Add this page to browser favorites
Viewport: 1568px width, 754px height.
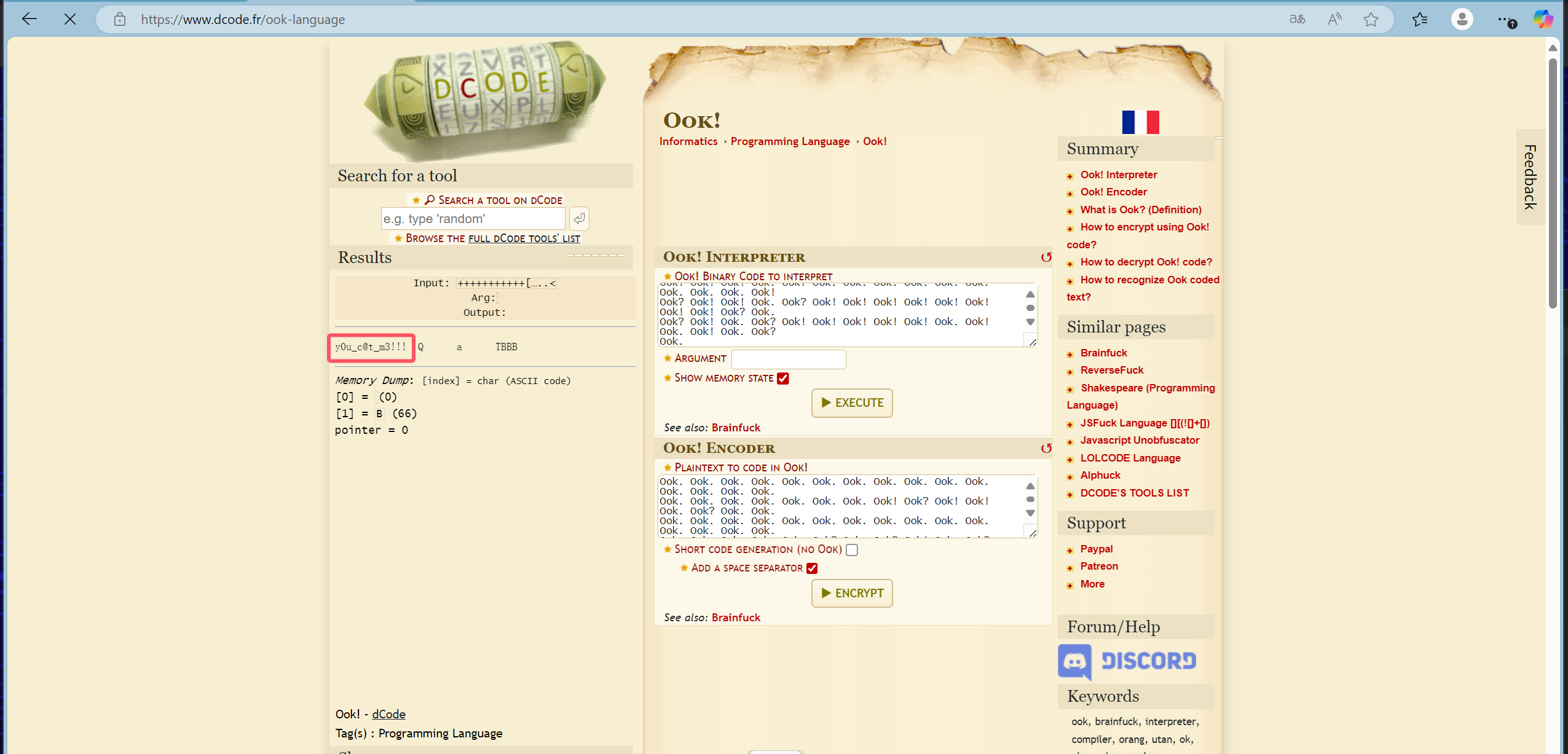click(1371, 20)
